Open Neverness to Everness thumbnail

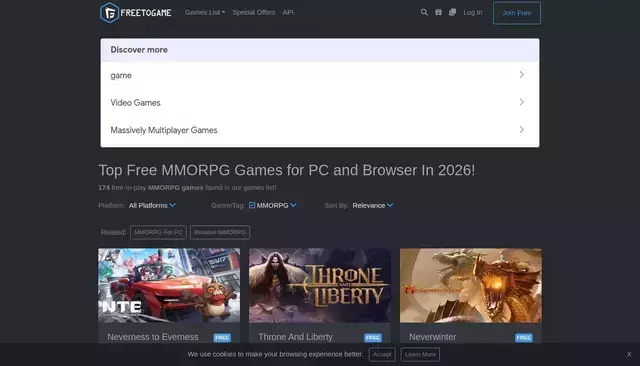(x=169, y=286)
